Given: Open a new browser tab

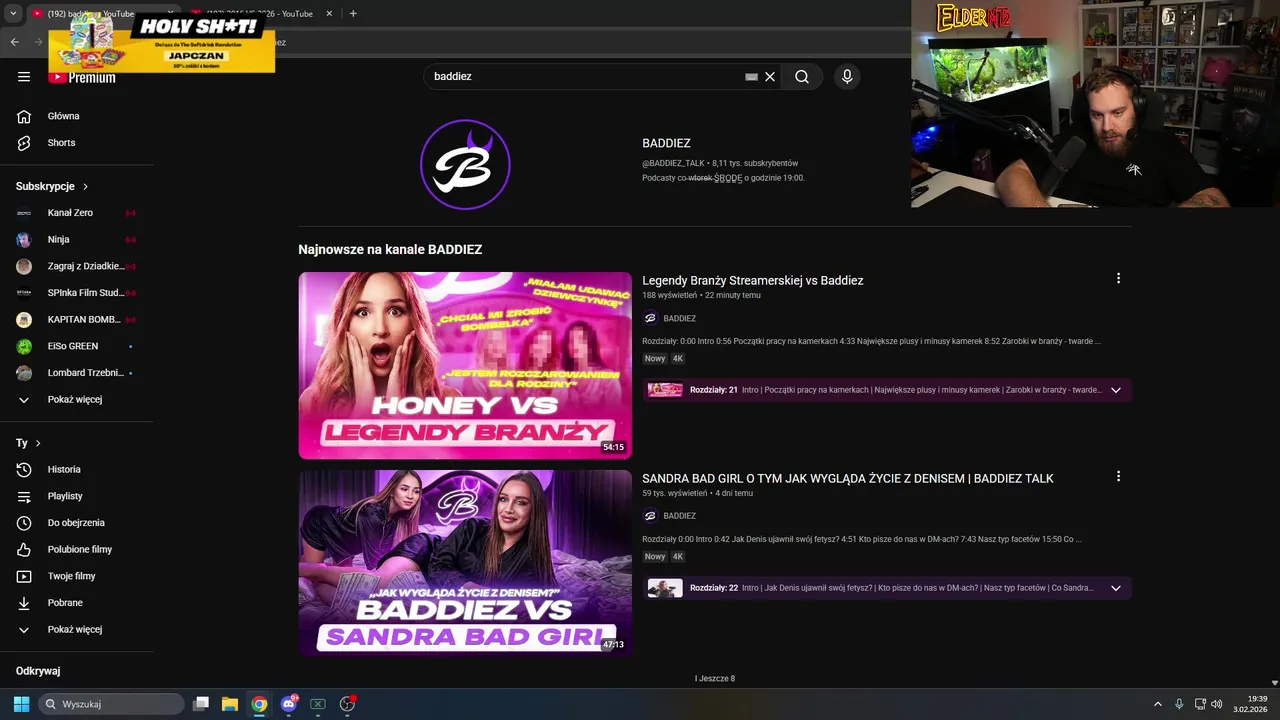Looking at the screenshot, I should point(353,14).
